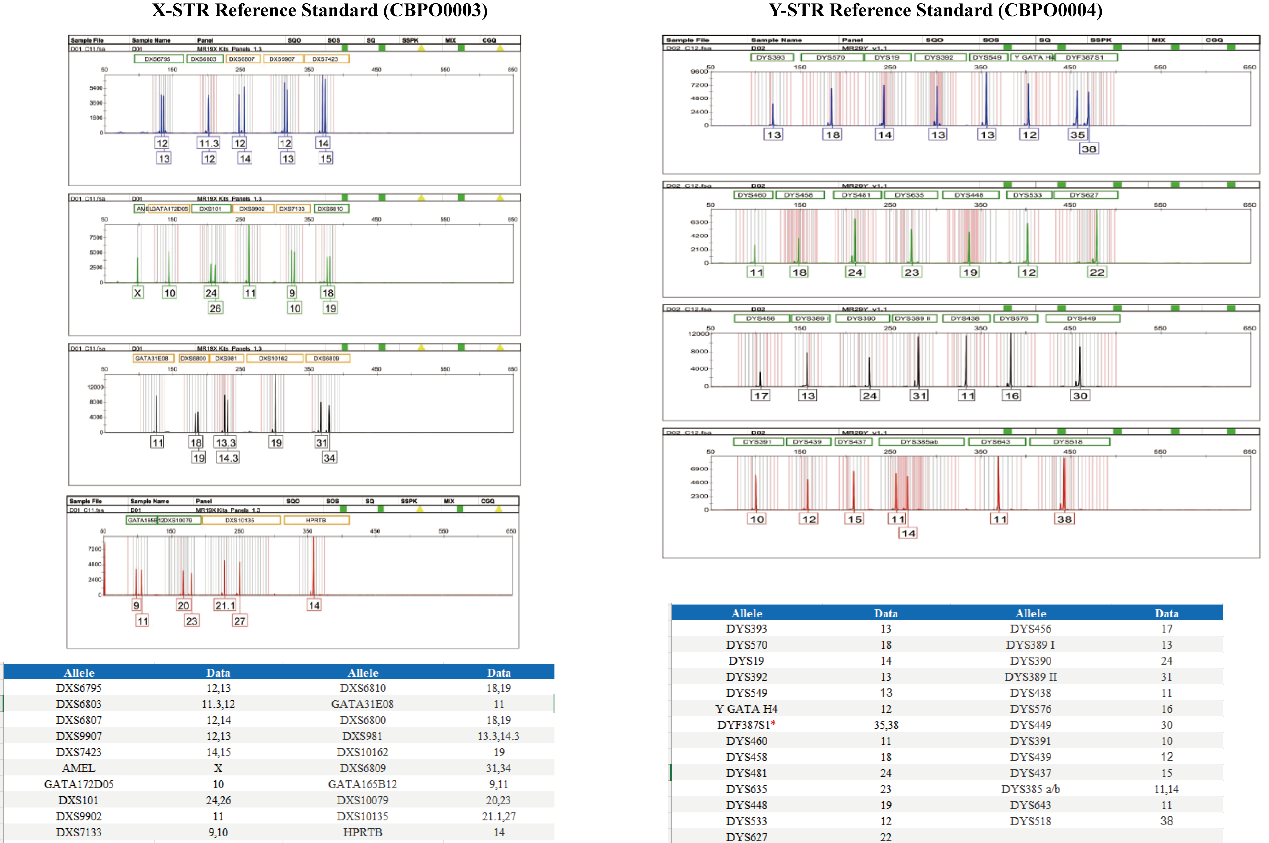Click the 14.3 allele call box in black X-STR plot
Viewport: 1269px width, 843px height.
(x=228, y=457)
